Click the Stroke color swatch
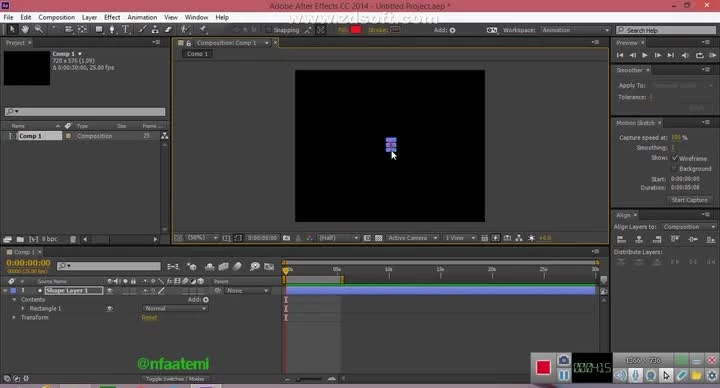Screen dimensions: 720x388 tap(394, 30)
